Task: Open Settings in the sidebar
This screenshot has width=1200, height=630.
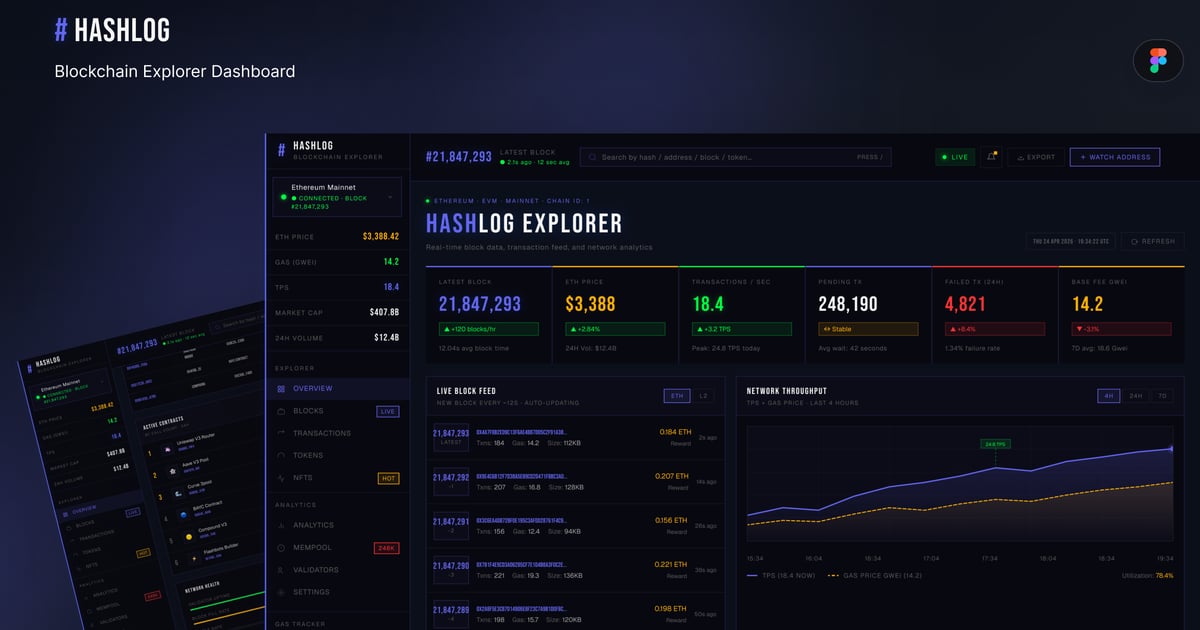Action: [x=337, y=592]
